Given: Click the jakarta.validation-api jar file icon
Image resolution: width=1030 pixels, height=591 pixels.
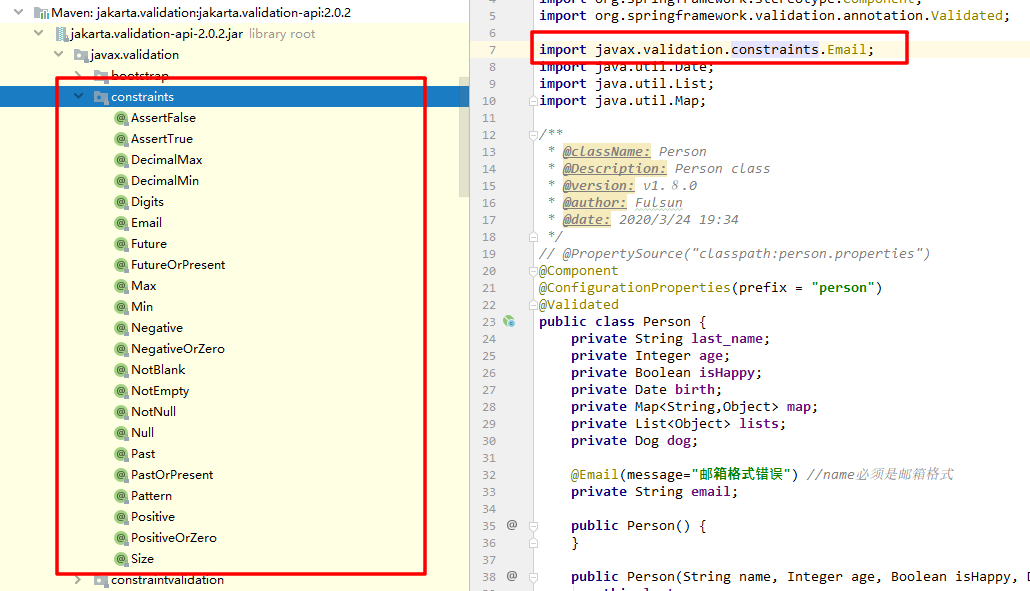Looking at the screenshot, I should (x=61, y=34).
